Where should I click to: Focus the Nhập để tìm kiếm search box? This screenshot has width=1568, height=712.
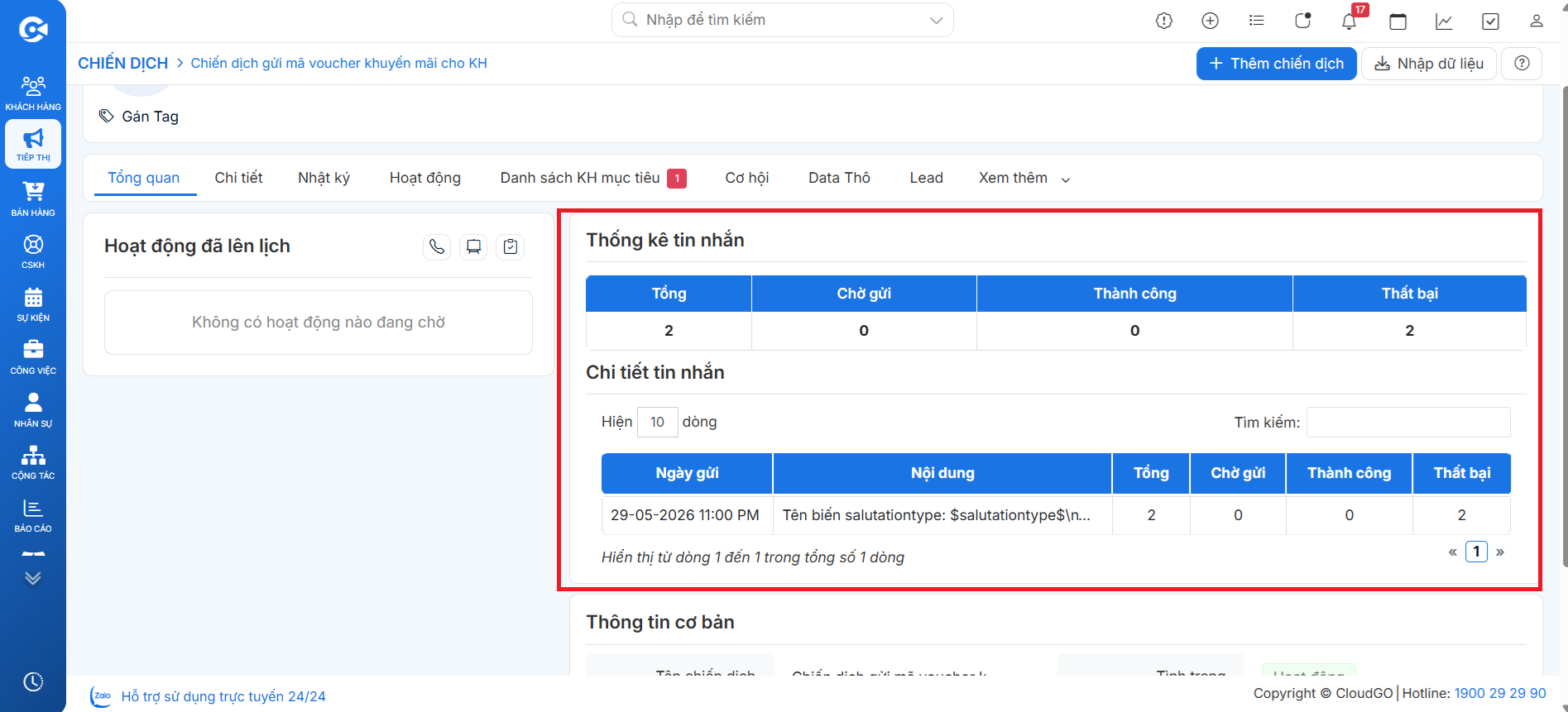point(782,20)
